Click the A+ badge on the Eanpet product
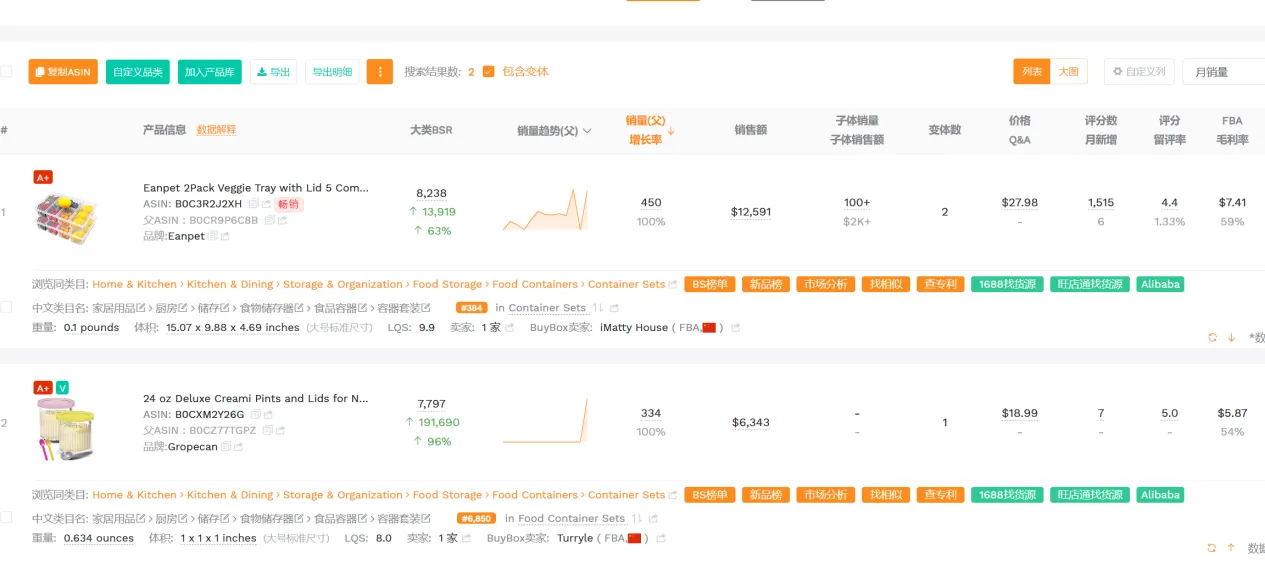1265x575 pixels. pyautogui.click(x=43, y=177)
